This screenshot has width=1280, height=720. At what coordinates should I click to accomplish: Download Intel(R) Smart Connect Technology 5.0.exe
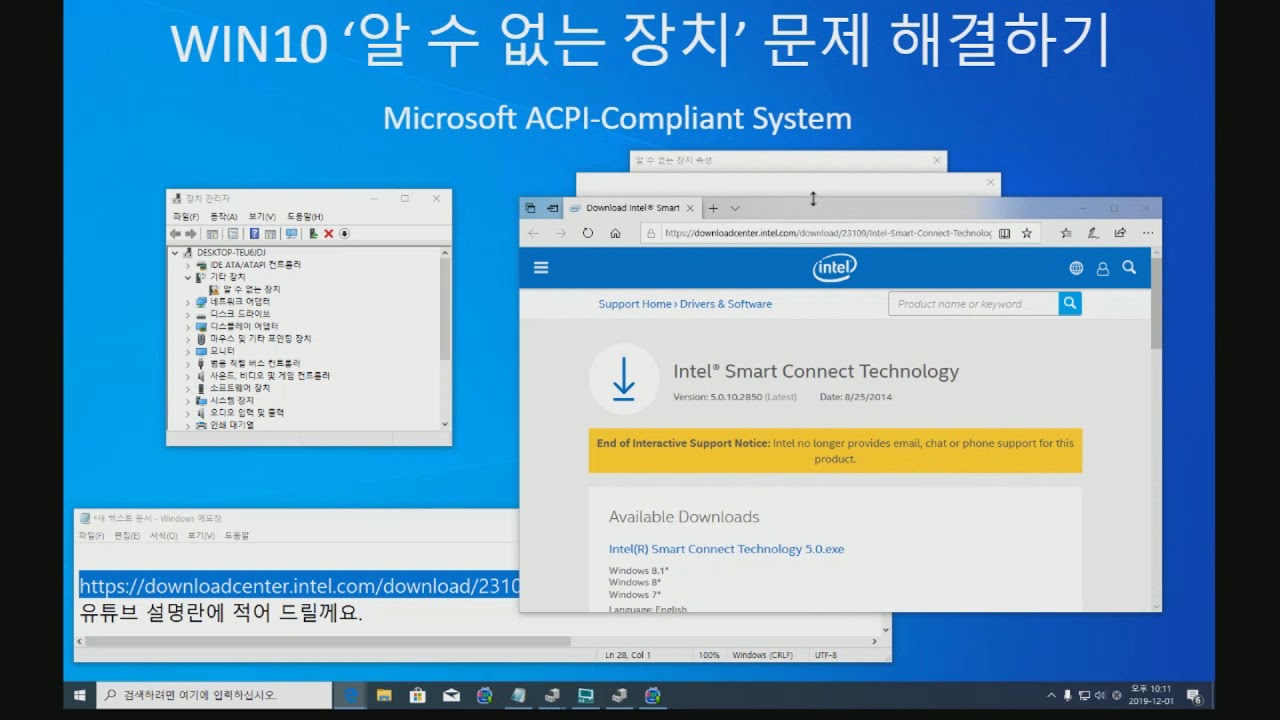pos(726,549)
